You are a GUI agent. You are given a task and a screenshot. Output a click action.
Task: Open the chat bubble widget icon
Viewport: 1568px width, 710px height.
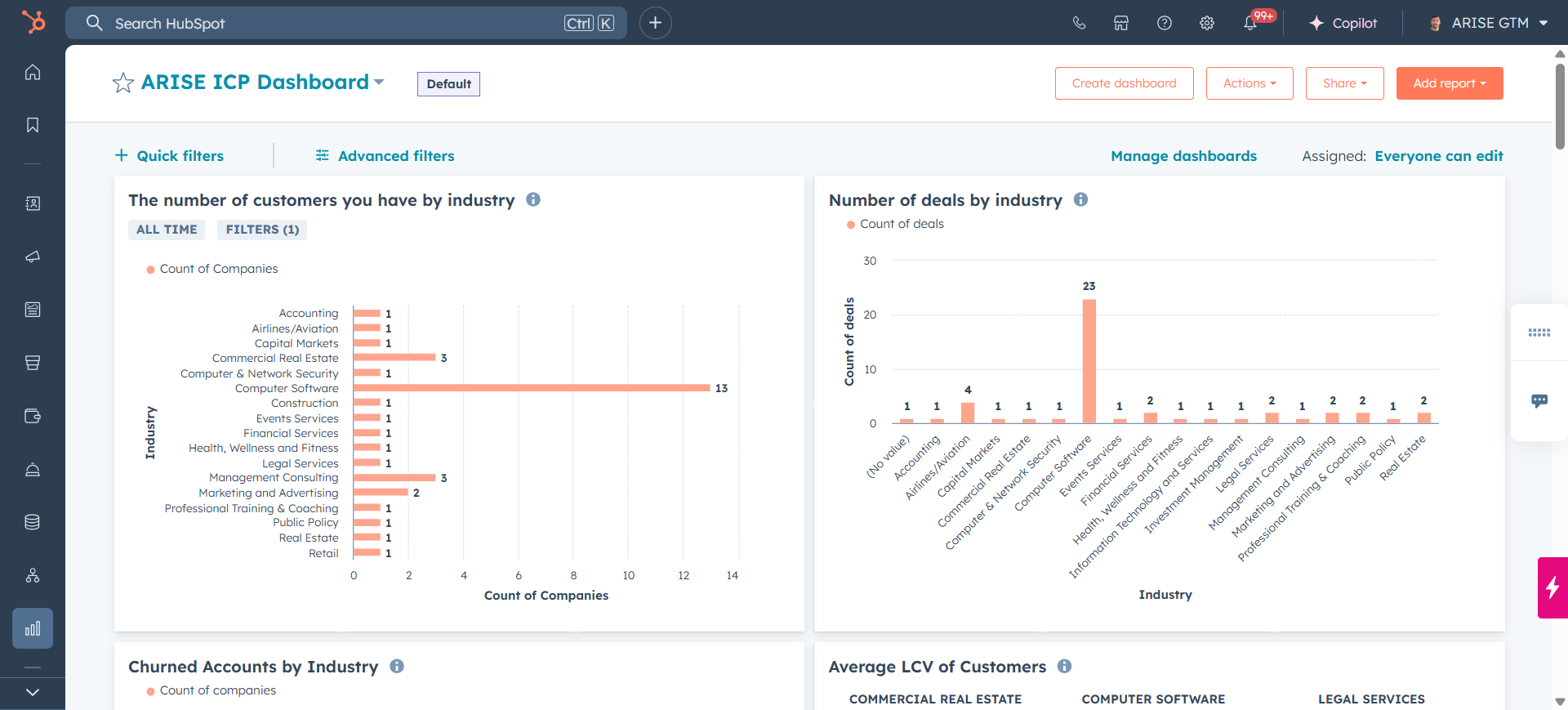coord(1539,401)
